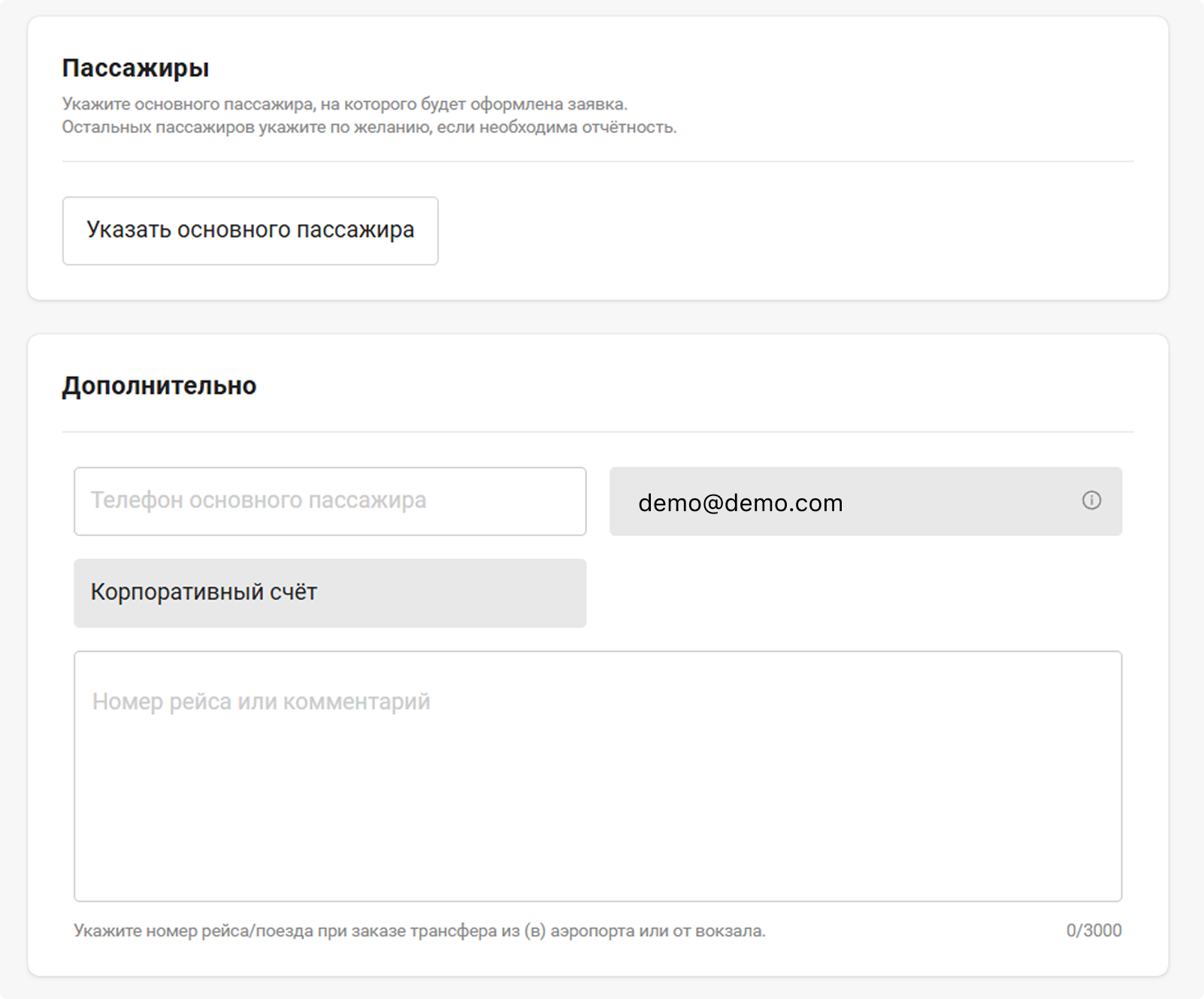Click the 0/3000 character counter
Viewport: 1204px width, 999px height.
coord(1094,931)
